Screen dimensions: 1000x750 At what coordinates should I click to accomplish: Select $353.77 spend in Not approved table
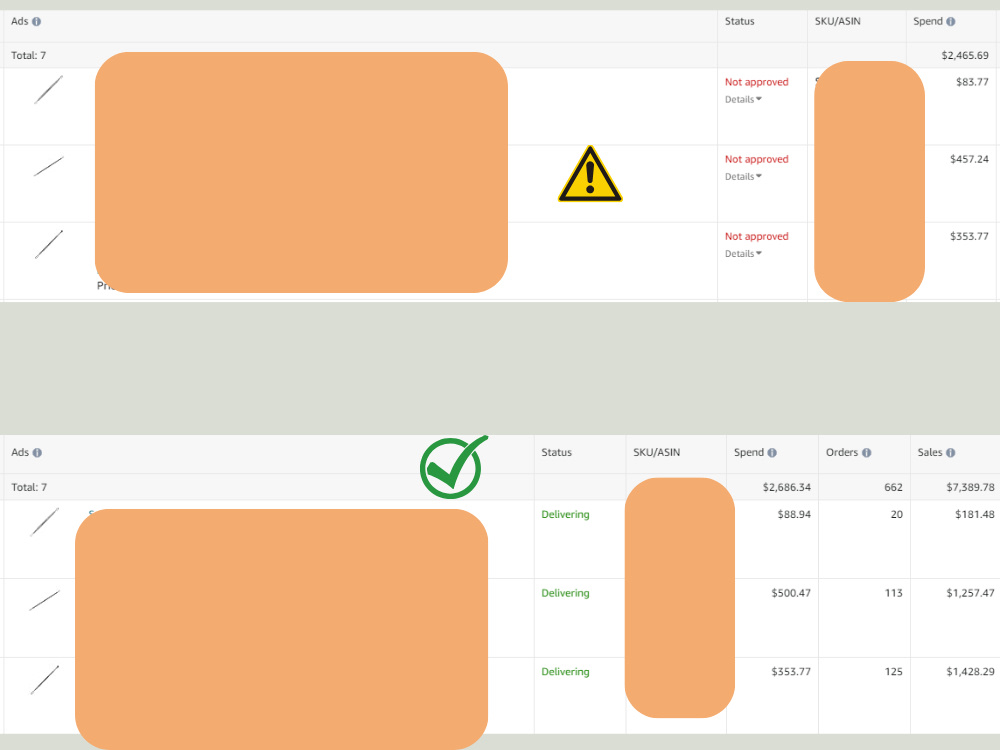[x=969, y=237]
